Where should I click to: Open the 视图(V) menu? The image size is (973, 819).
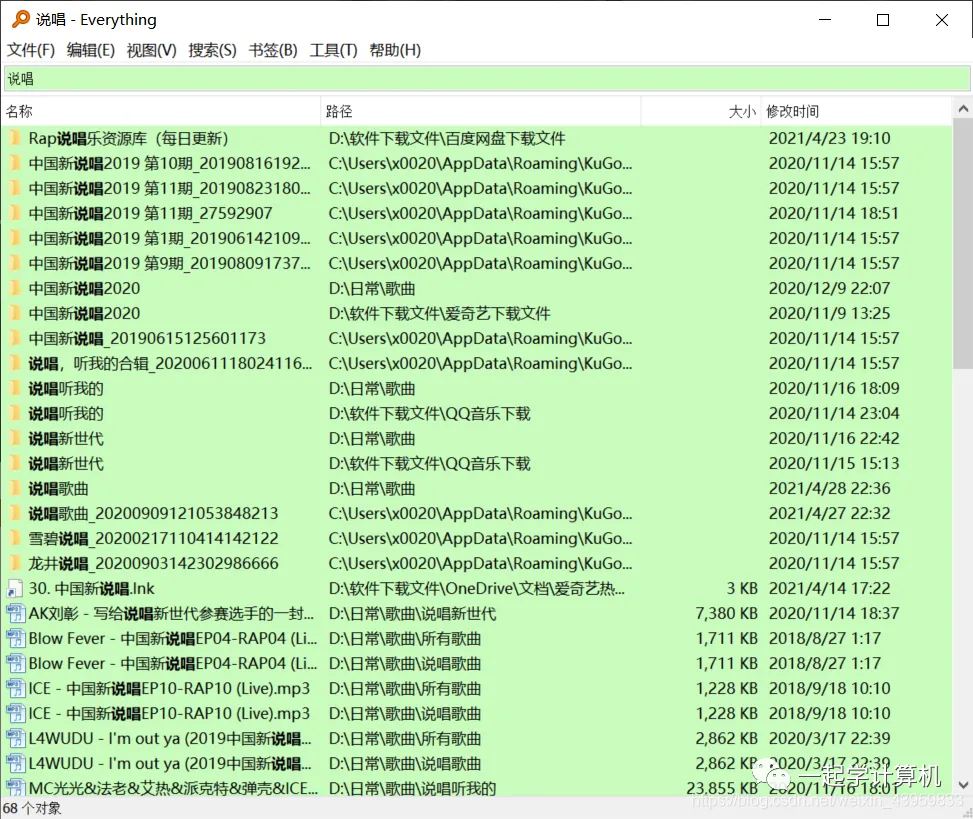coord(151,50)
